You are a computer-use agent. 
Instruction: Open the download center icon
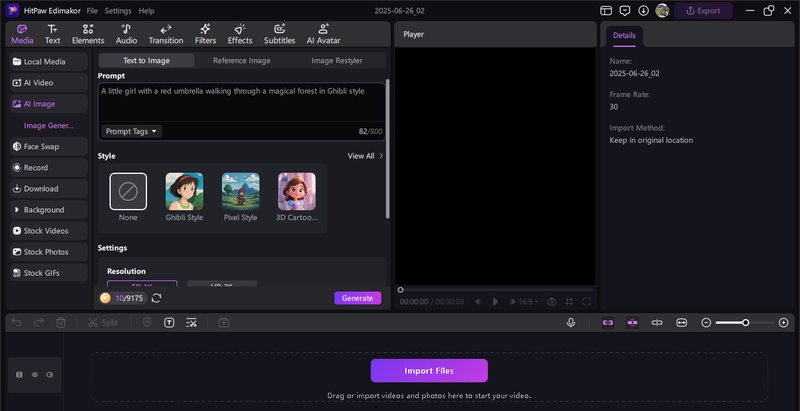(643, 11)
